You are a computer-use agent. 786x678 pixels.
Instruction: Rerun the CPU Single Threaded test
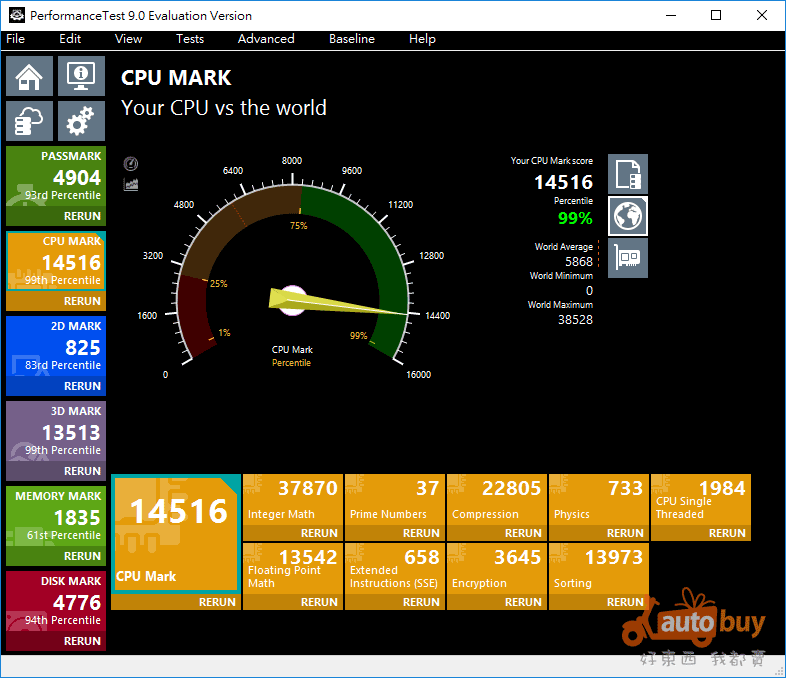701,533
